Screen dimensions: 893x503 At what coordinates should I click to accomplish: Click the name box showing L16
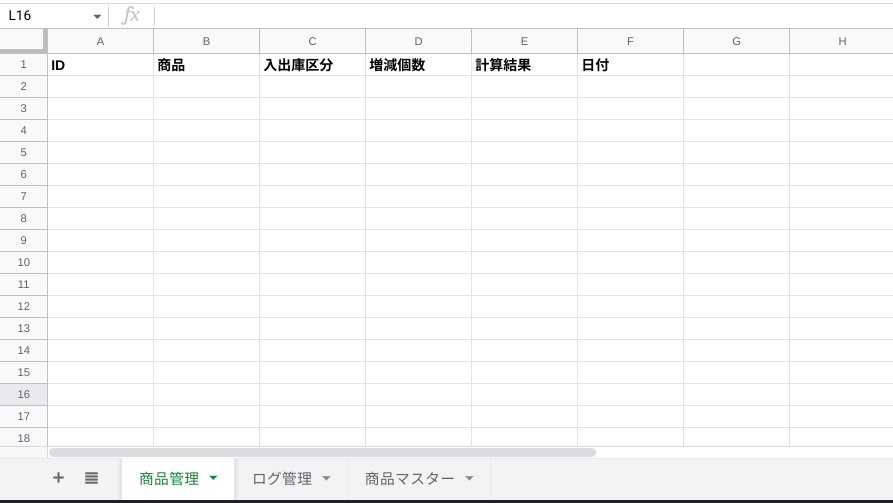tap(45, 16)
